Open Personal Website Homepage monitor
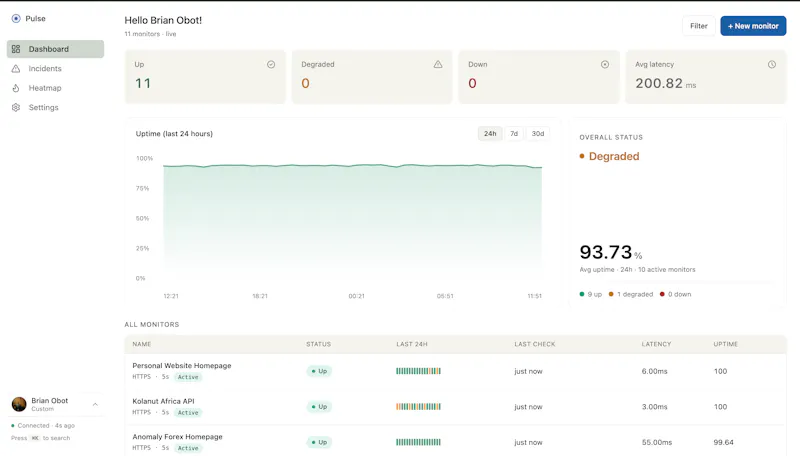The width and height of the screenshot is (800, 456). 182,366
